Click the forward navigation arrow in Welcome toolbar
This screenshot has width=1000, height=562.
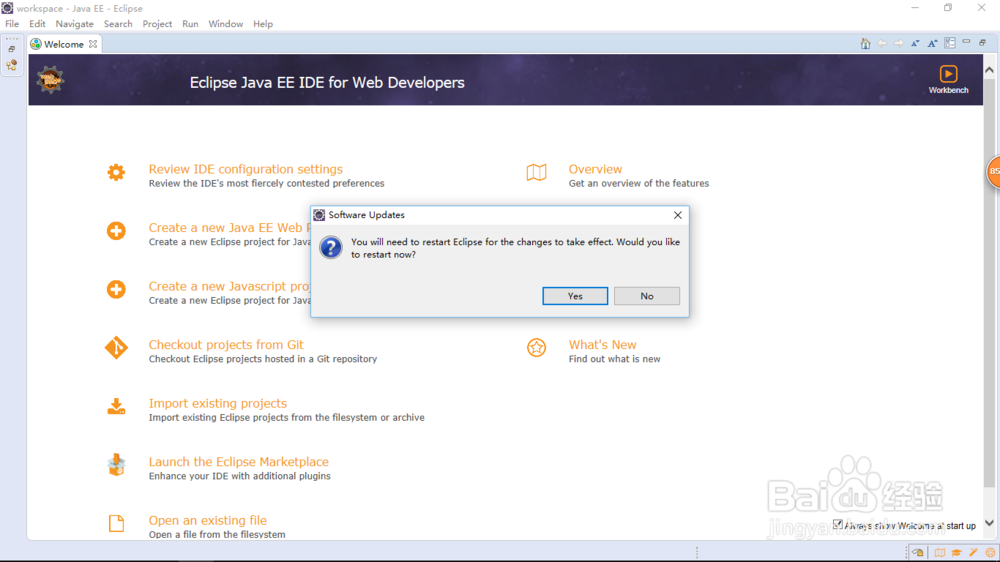(899, 43)
